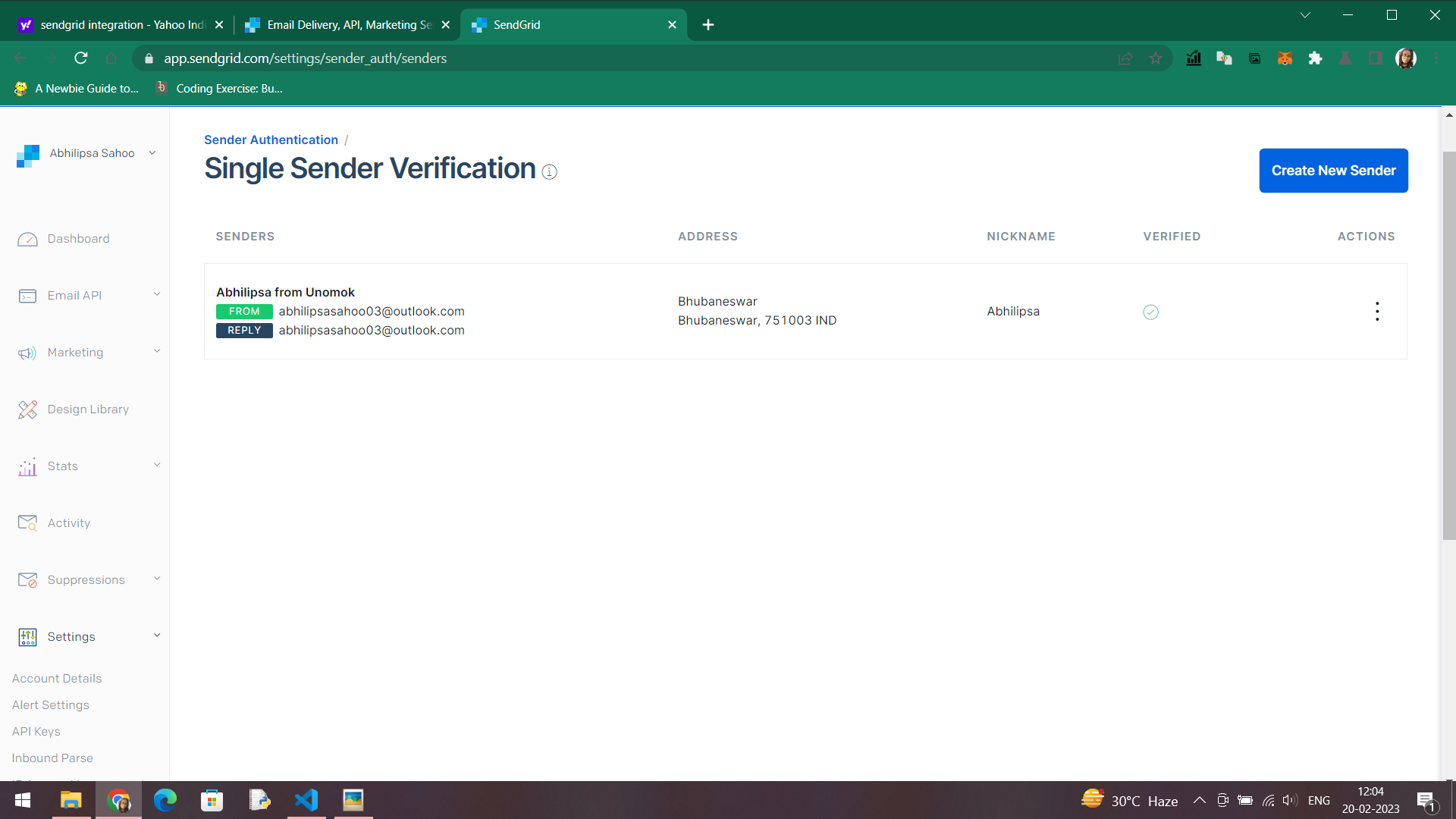
Task: Open the A Newbie Guide bookmark
Action: pos(77,89)
